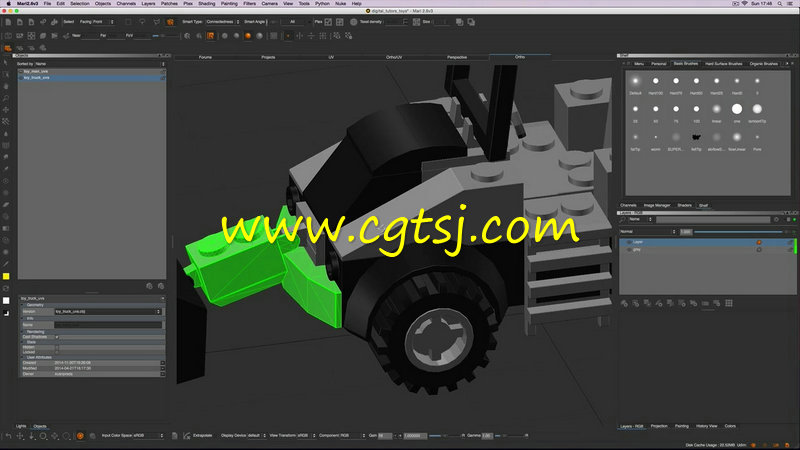Open the Image Manager tab
Image resolution: width=800 pixels, height=450 pixels.
pyautogui.click(x=657, y=205)
